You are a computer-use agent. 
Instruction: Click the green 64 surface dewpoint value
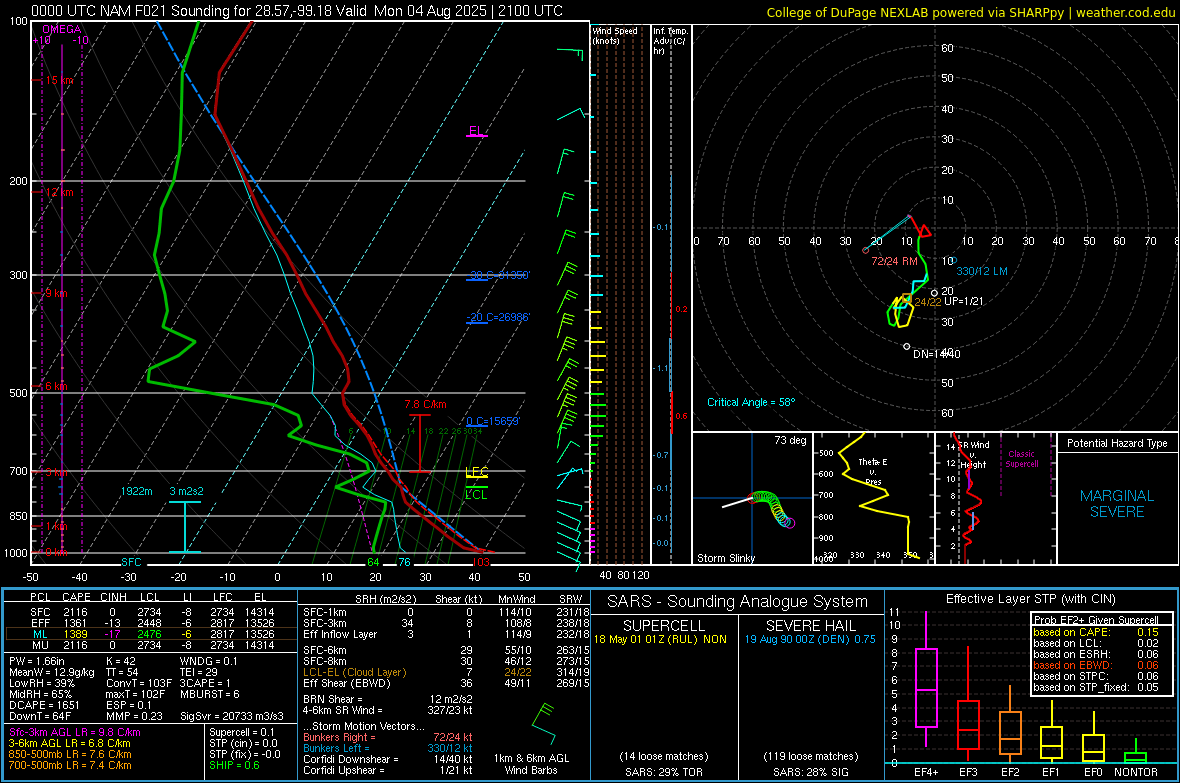click(373, 562)
